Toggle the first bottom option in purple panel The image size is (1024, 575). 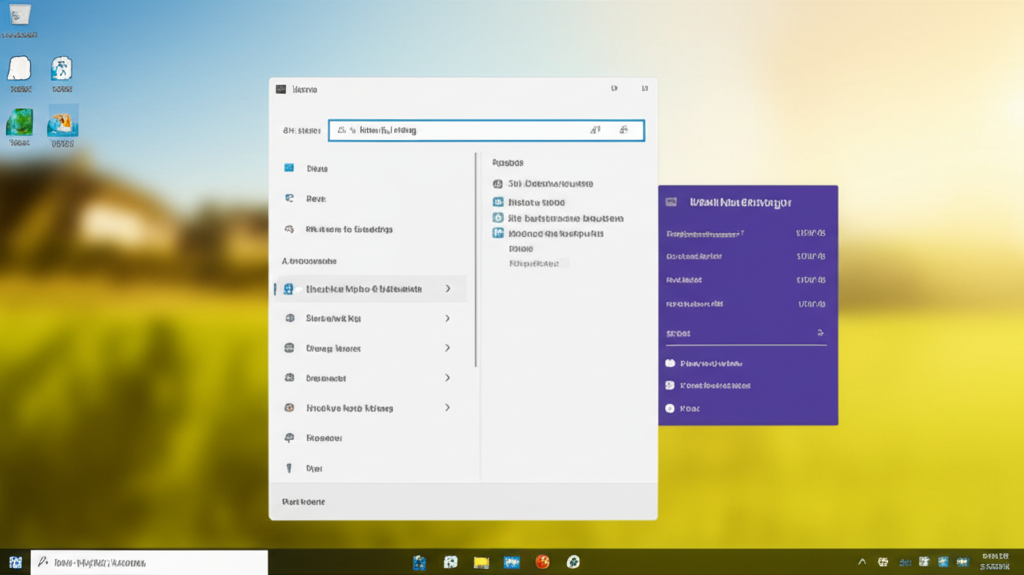(x=670, y=364)
